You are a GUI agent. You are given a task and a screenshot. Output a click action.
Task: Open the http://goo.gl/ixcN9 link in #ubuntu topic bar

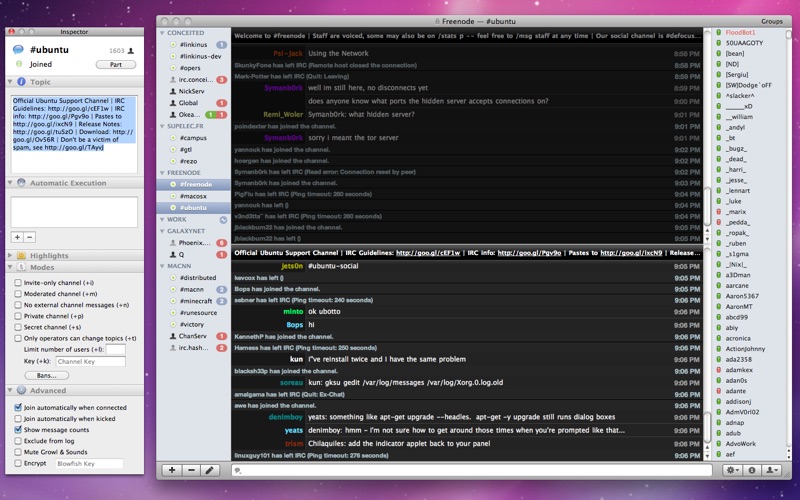pyautogui.click(x=631, y=253)
